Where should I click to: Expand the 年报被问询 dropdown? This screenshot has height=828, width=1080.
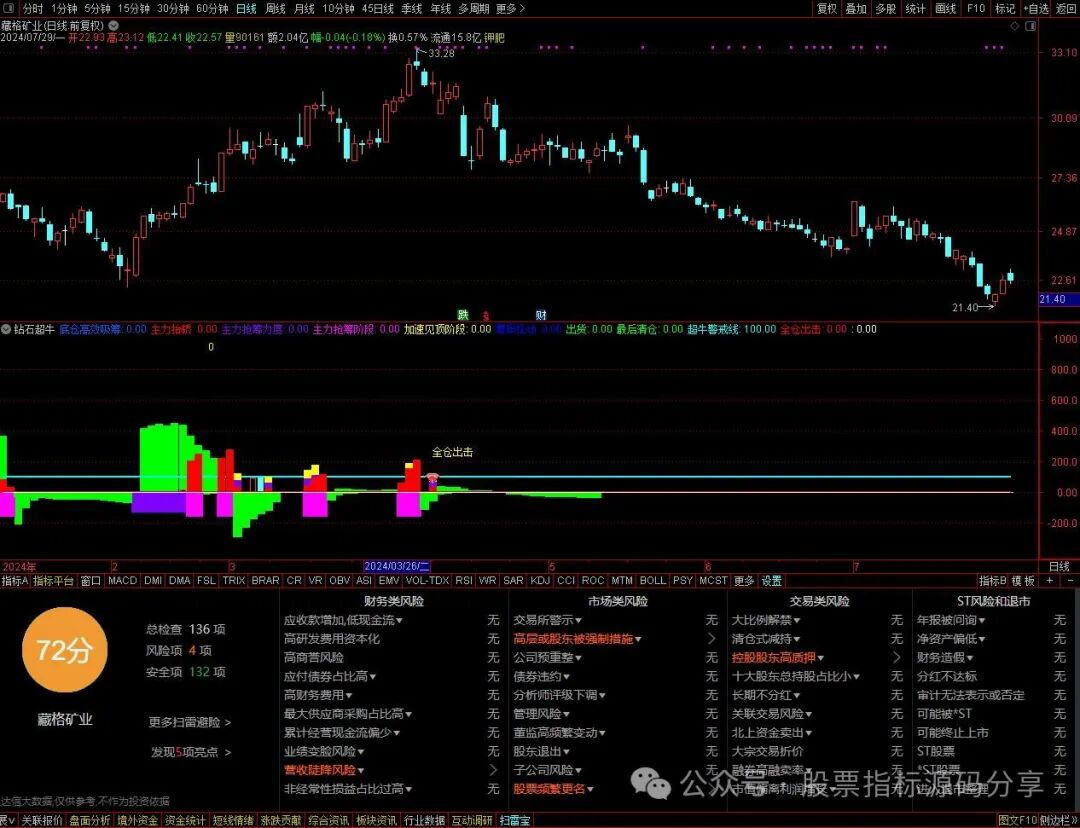pyautogui.click(x=951, y=620)
